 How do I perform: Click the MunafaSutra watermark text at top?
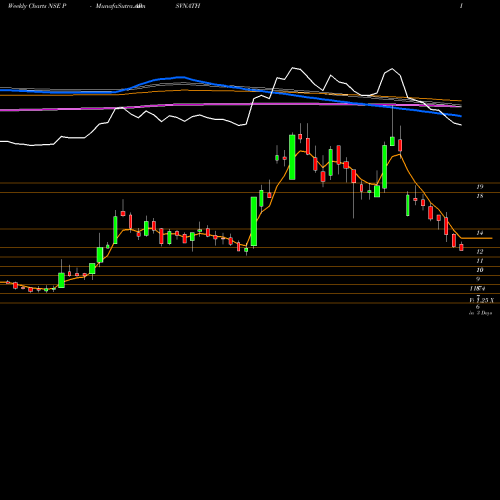pos(120,6)
